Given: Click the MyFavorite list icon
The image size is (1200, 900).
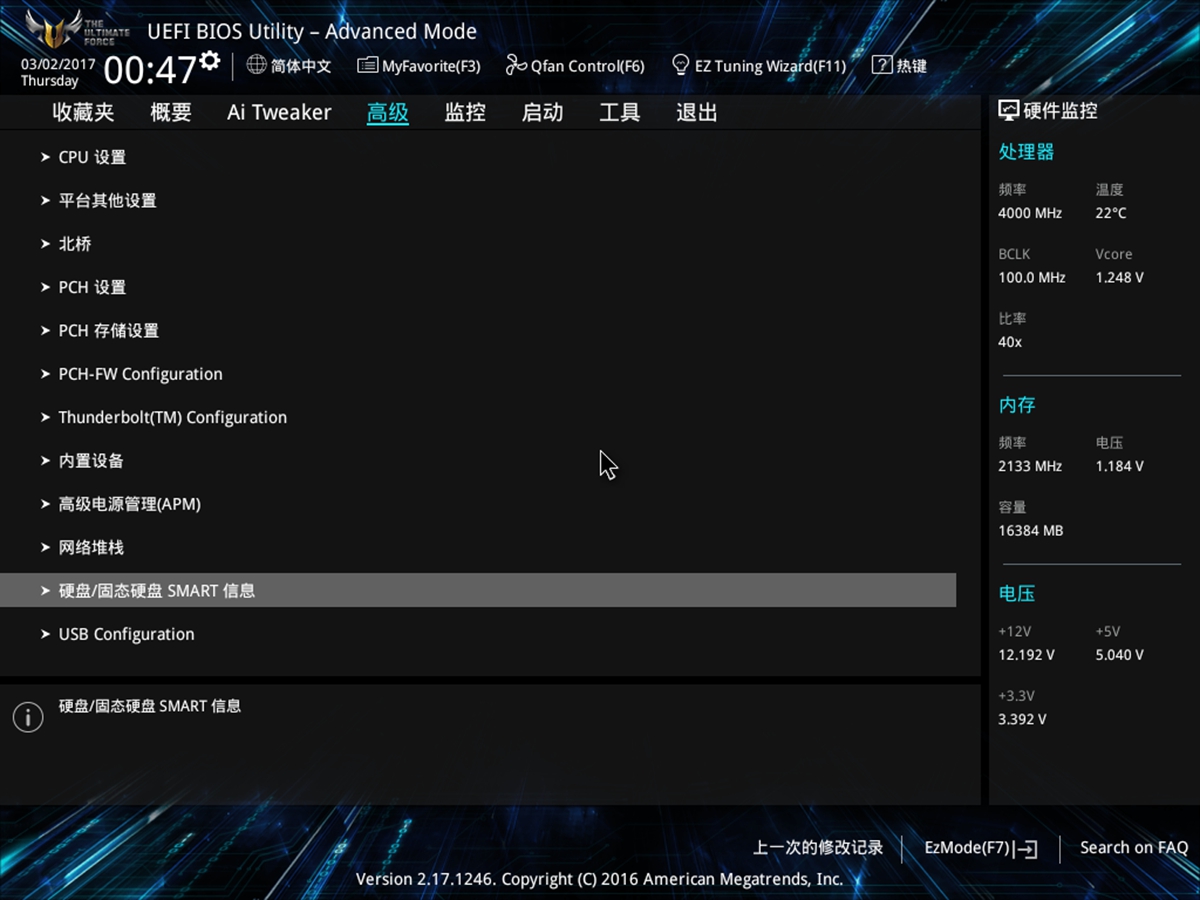Looking at the screenshot, I should tap(367, 65).
